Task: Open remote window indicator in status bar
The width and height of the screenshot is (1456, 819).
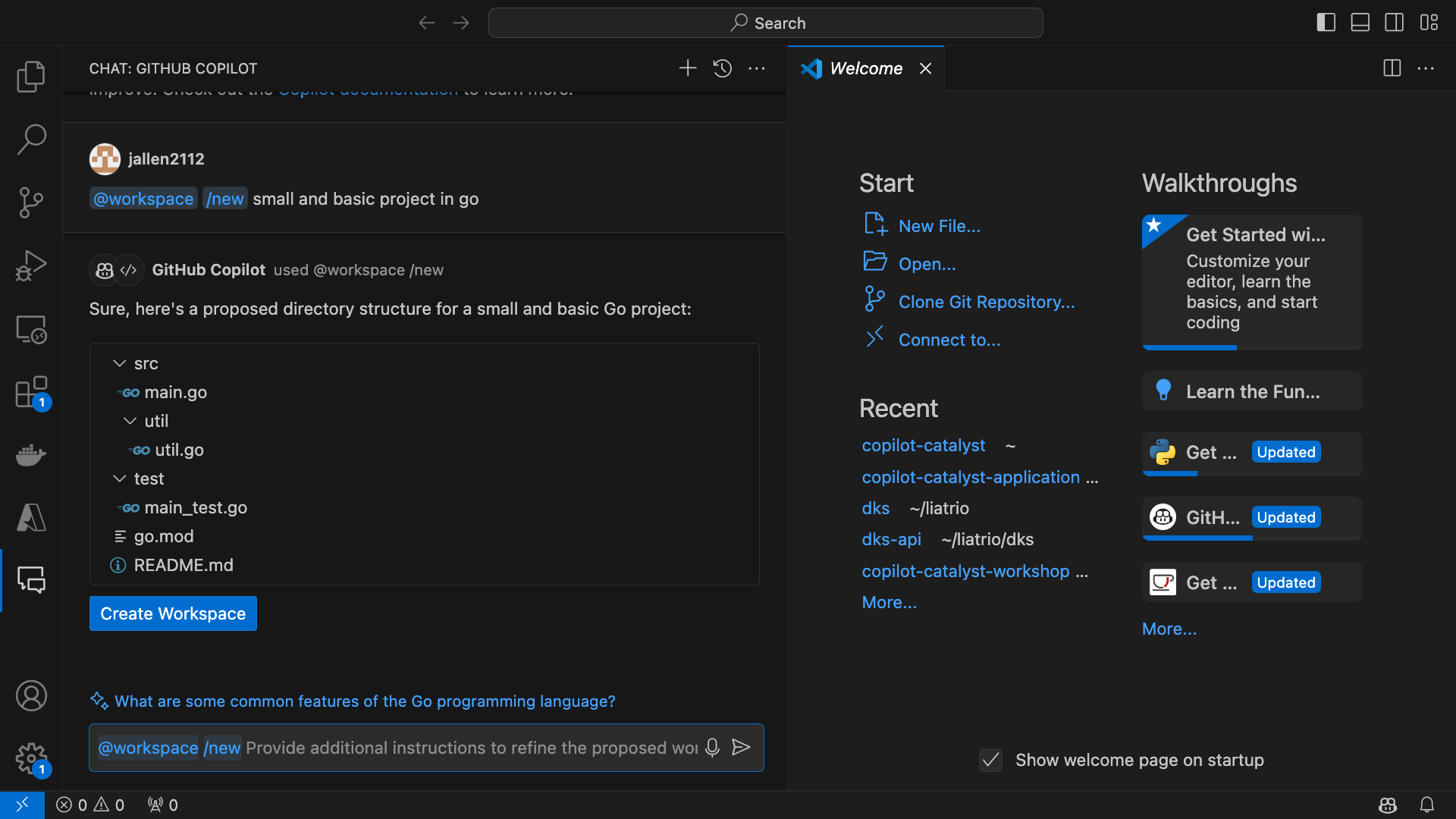Action: coord(22,805)
